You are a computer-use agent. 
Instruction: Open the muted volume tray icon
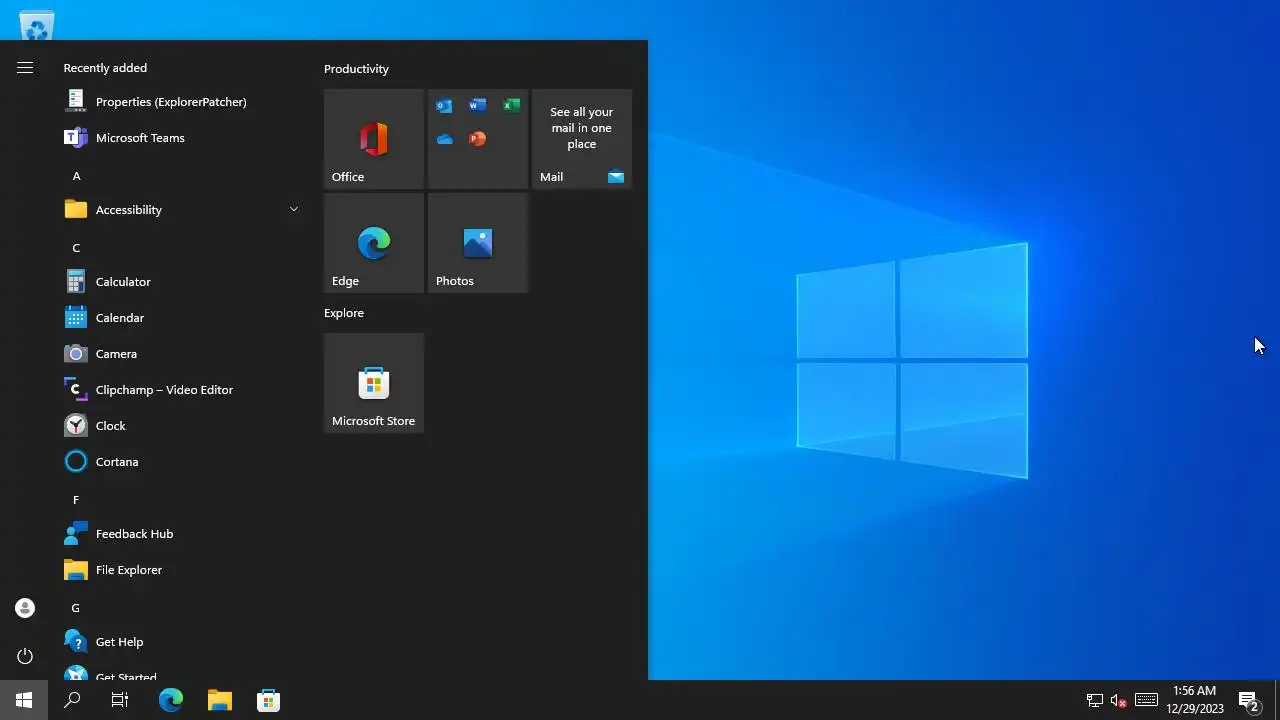coord(1119,700)
